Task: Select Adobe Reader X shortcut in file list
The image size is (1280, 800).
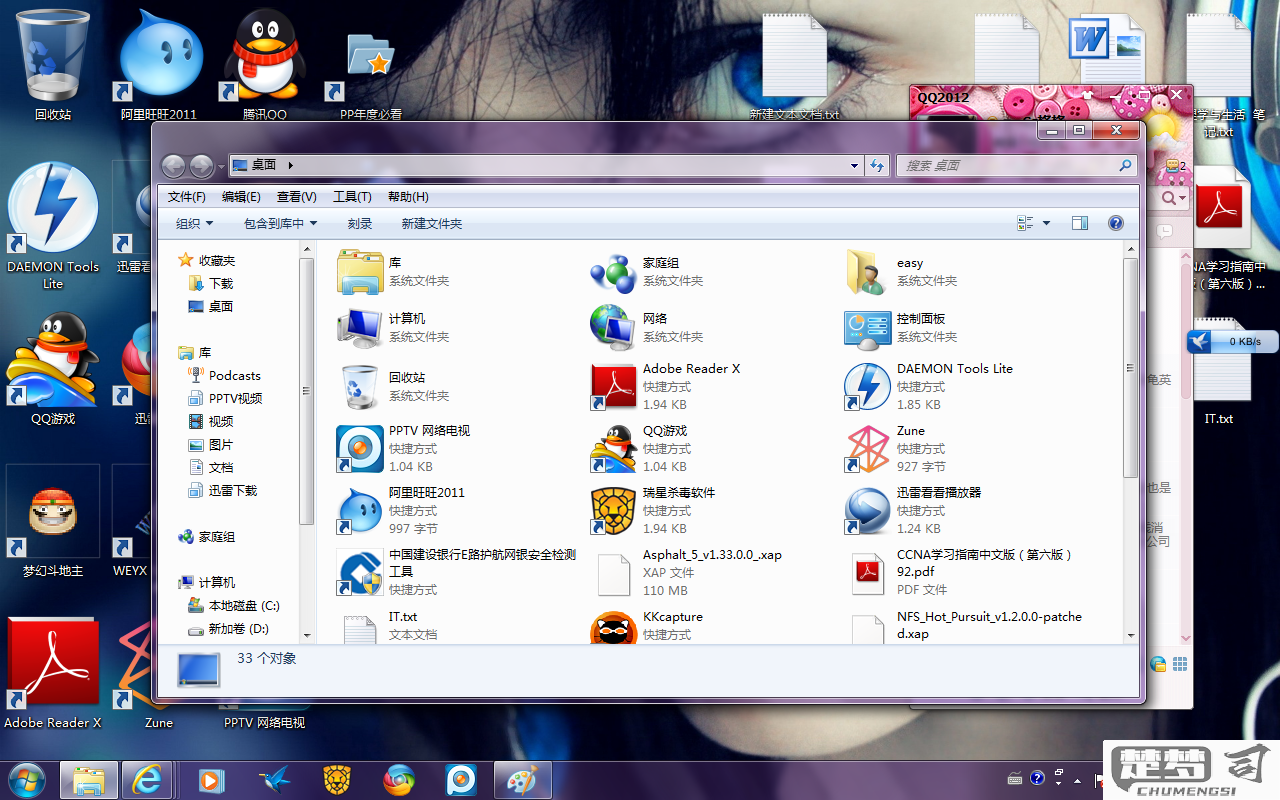Action: click(665, 387)
